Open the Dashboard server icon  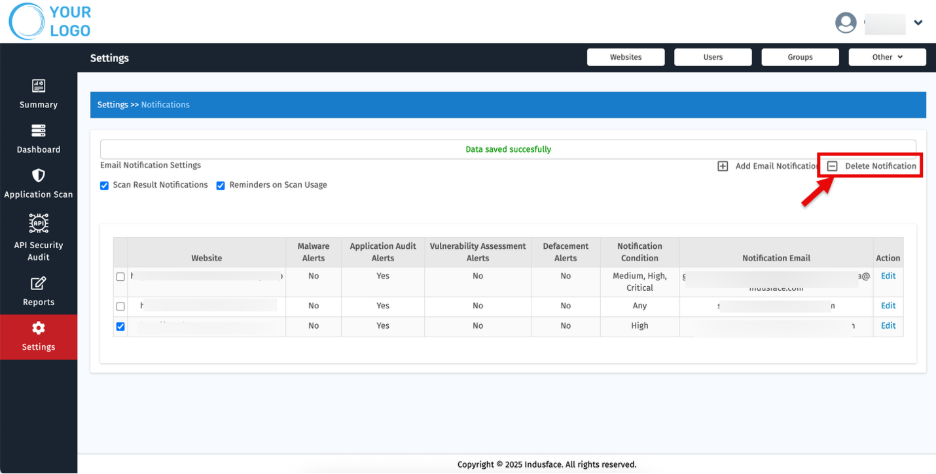coord(38,131)
